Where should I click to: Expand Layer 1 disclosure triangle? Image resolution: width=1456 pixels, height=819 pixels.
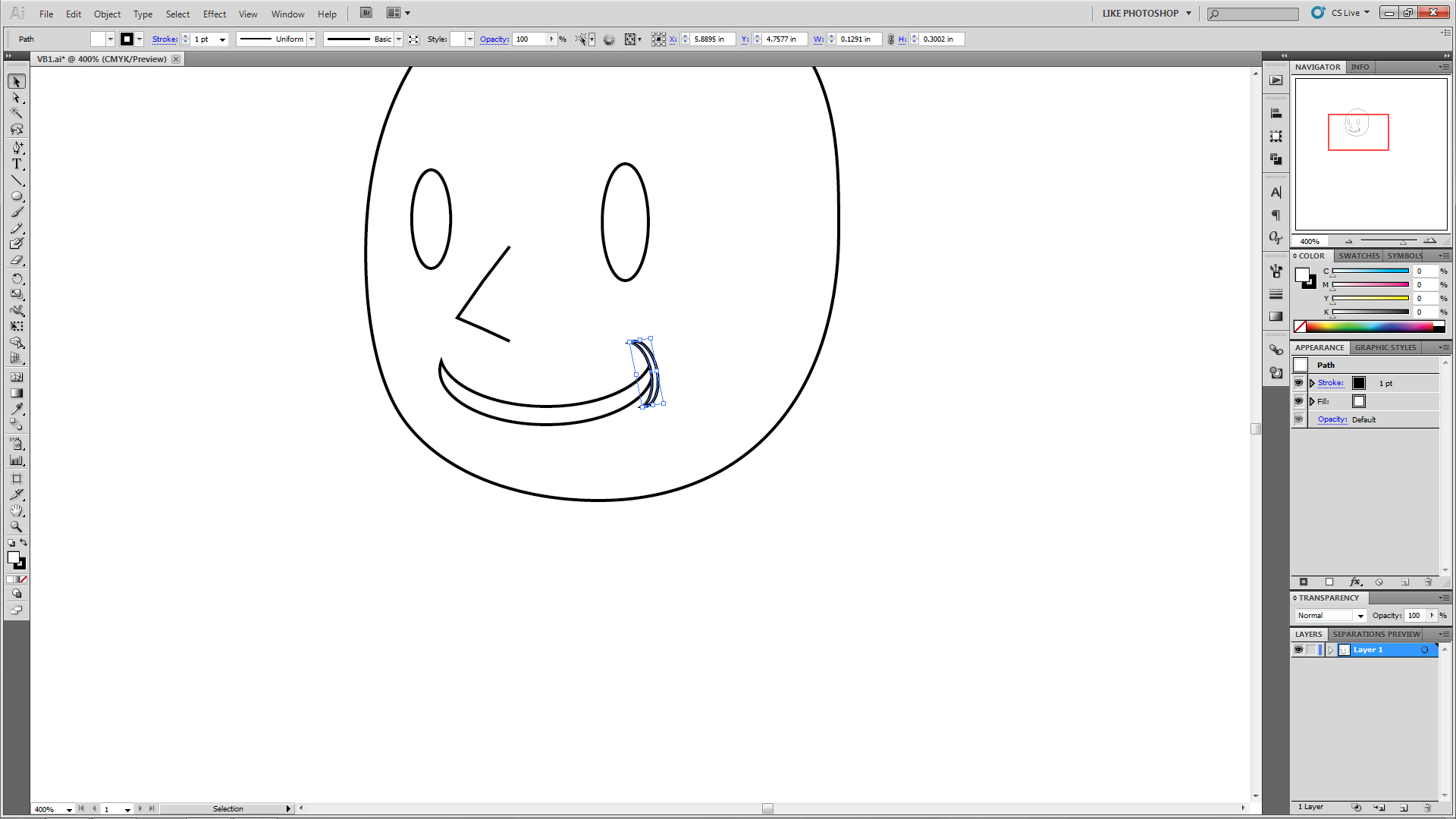(x=1330, y=650)
